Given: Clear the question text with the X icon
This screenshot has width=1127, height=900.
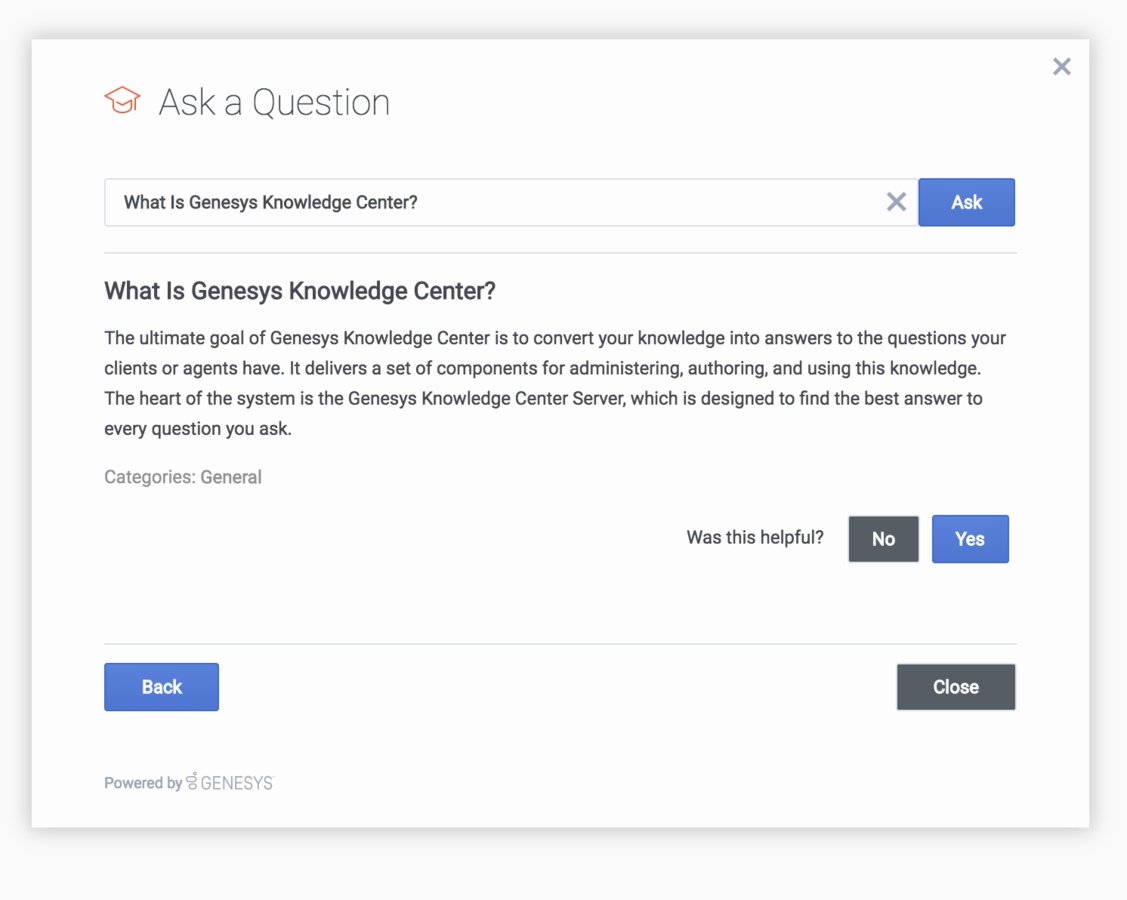Looking at the screenshot, I should tap(896, 202).
